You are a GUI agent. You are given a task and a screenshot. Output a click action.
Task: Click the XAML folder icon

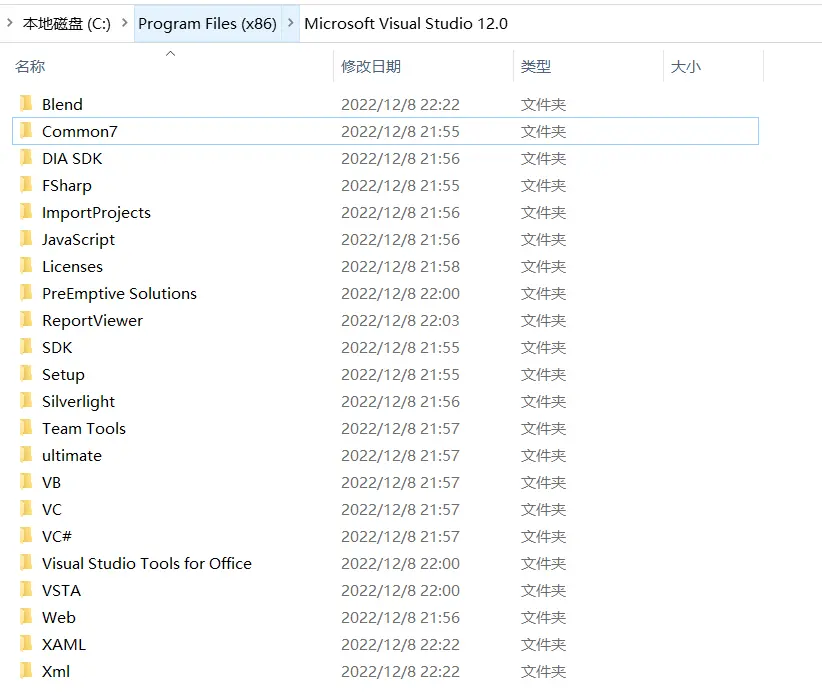click(x=26, y=643)
